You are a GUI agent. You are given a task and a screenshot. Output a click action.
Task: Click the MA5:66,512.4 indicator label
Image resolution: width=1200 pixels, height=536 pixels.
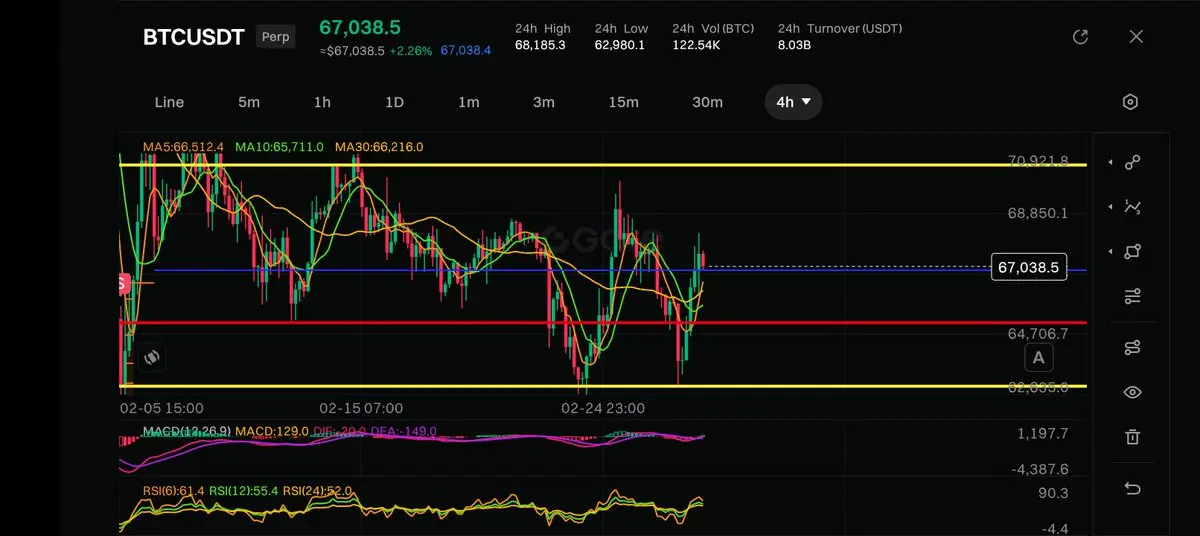pos(183,147)
